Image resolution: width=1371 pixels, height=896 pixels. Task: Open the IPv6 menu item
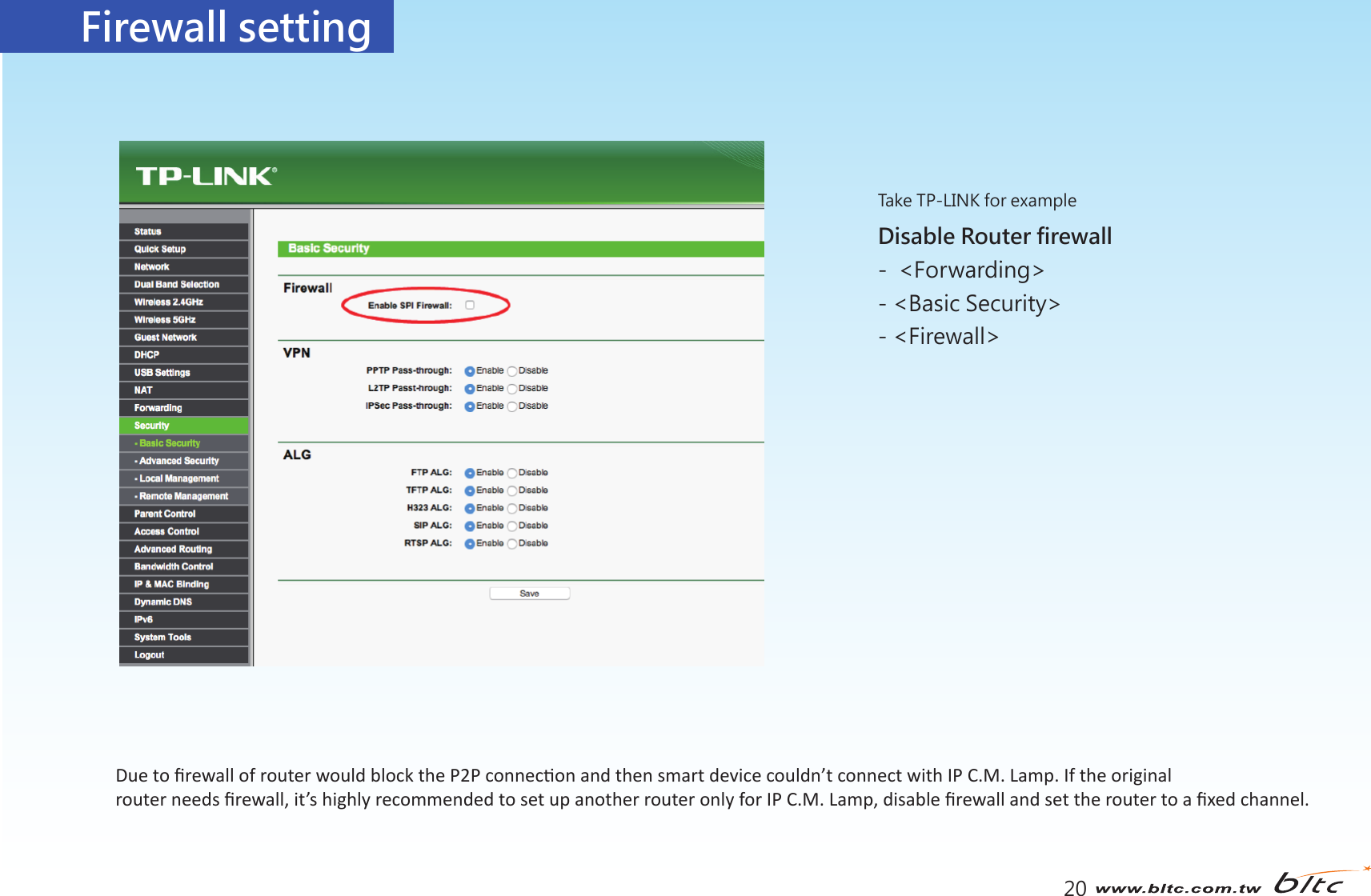[184, 619]
